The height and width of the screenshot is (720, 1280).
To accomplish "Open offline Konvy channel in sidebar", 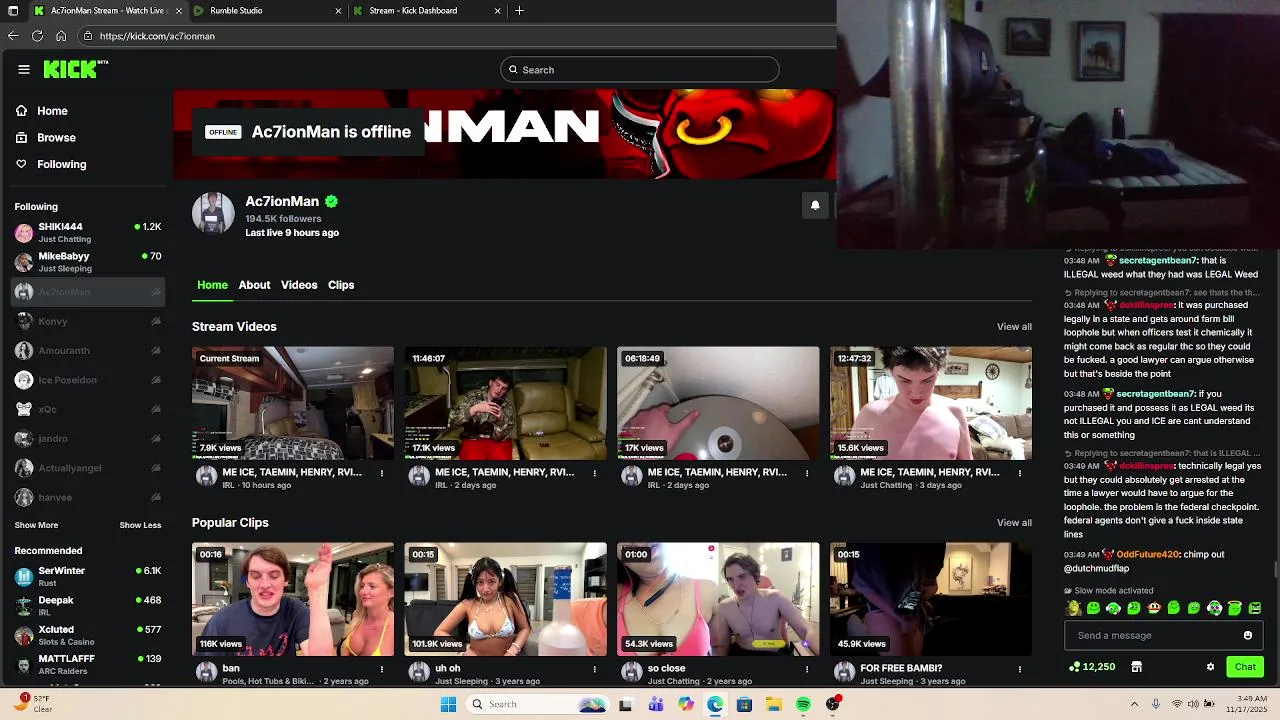I will tap(88, 321).
